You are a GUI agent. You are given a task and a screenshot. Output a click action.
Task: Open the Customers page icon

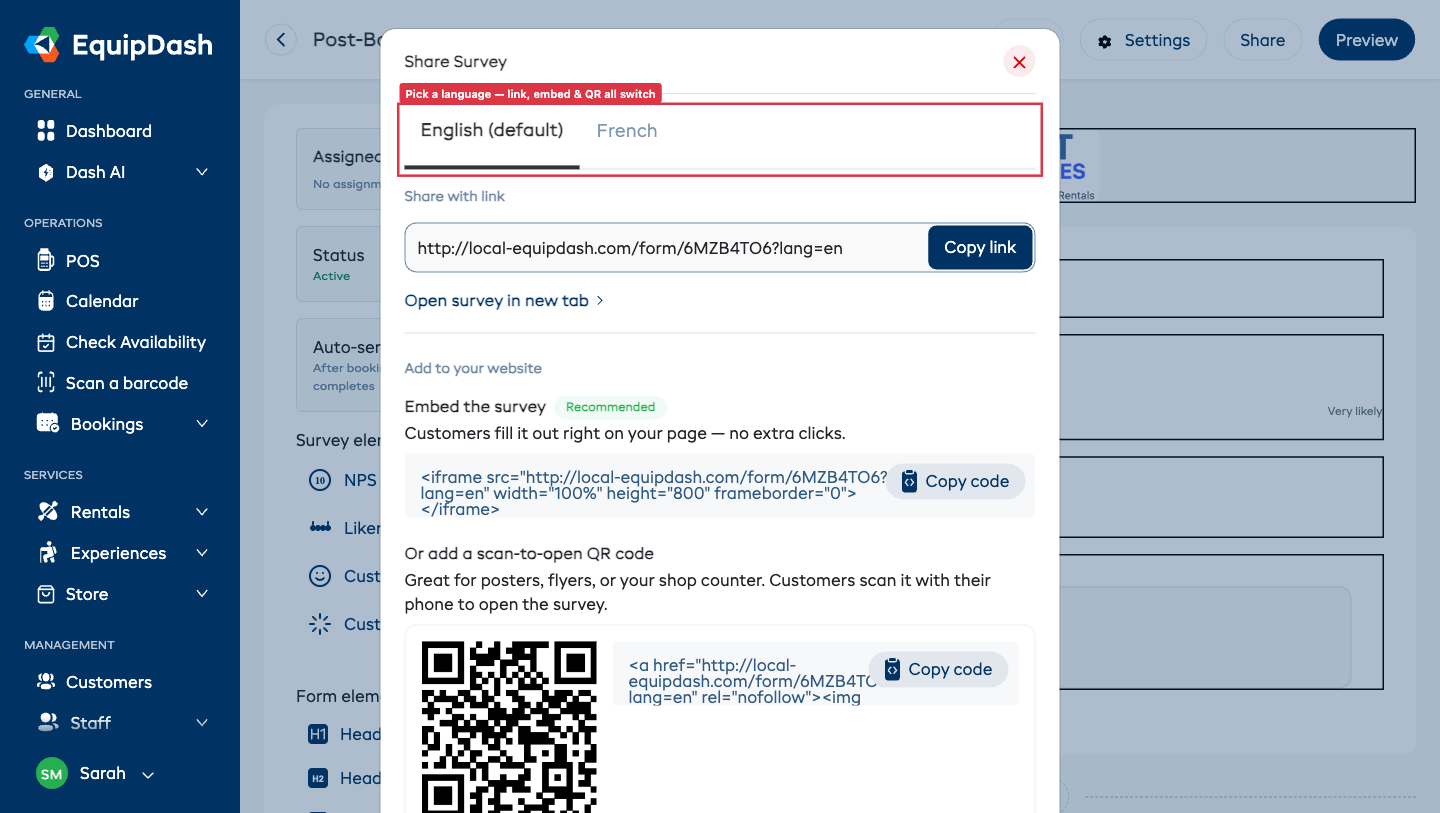click(45, 682)
